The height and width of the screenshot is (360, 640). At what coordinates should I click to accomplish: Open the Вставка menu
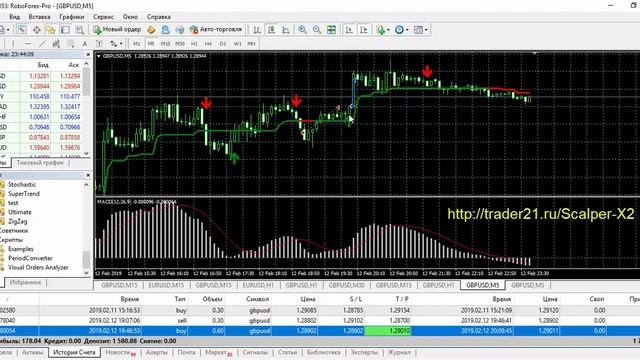click(x=40, y=17)
